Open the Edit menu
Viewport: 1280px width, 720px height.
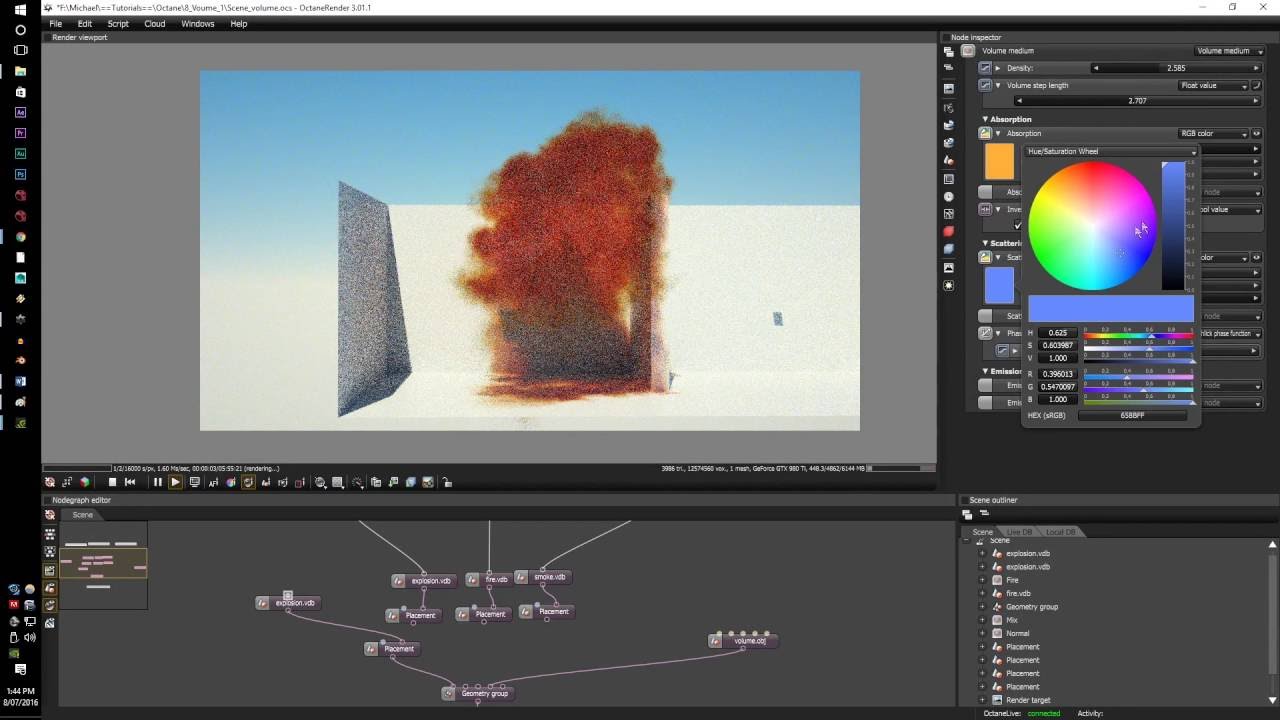click(x=85, y=24)
